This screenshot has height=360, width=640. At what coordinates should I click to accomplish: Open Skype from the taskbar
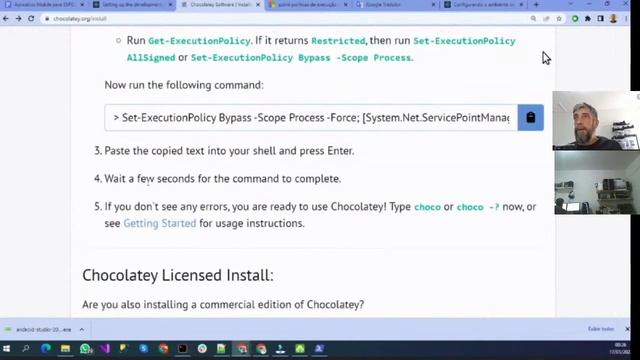pyautogui.click(x=143, y=349)
